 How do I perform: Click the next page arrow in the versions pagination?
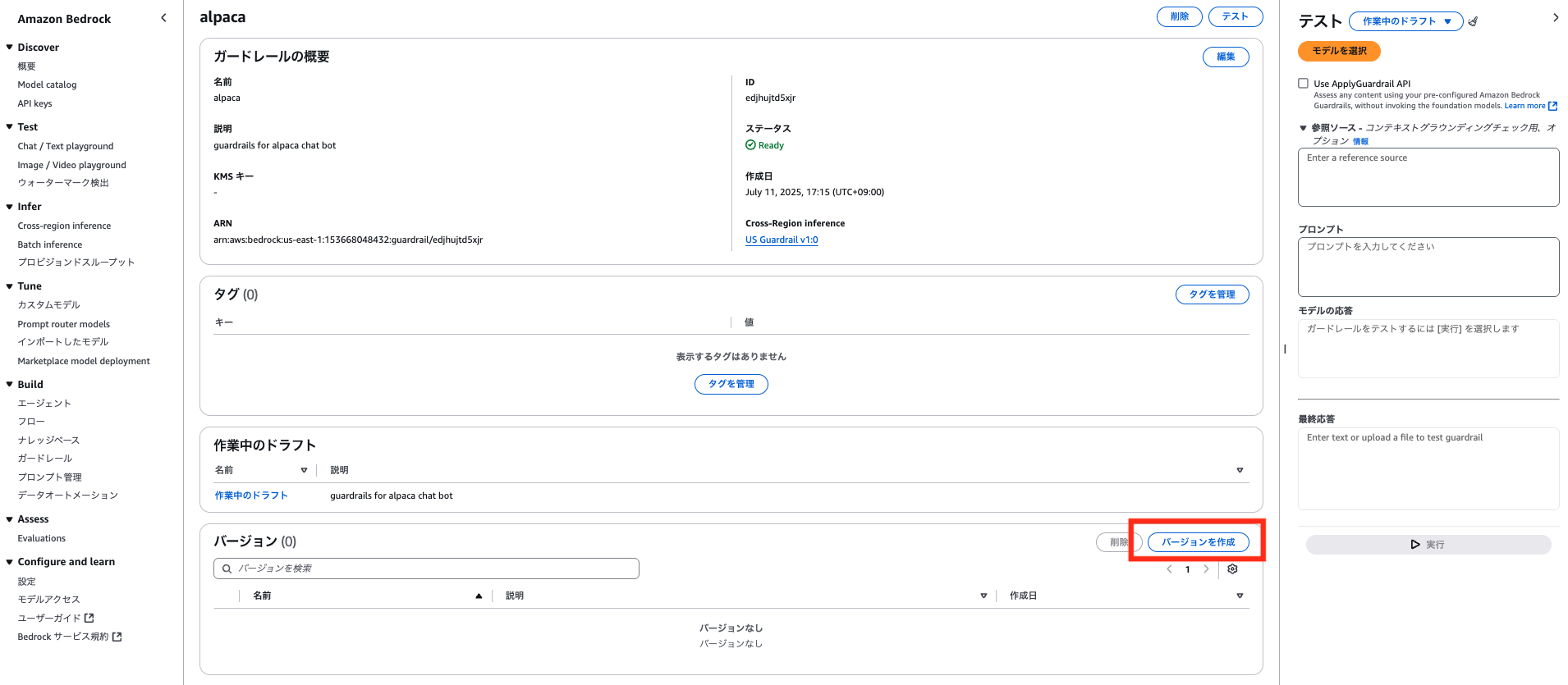pyautogui.click(x=1206, y=569)
